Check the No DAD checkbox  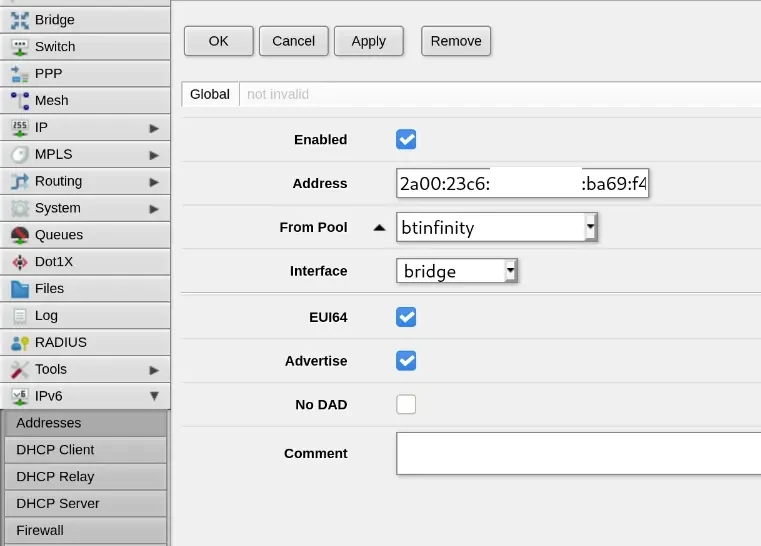click(406, 404)
